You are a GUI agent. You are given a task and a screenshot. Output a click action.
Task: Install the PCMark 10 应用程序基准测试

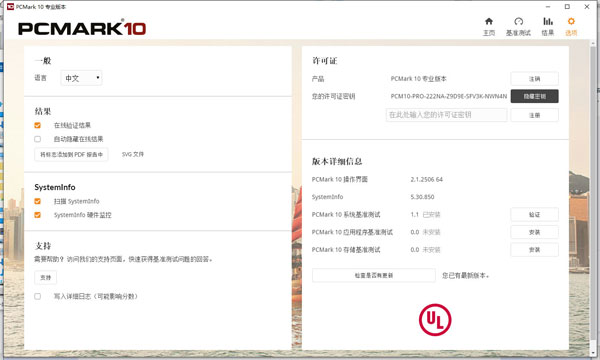[x=534, y=232]
